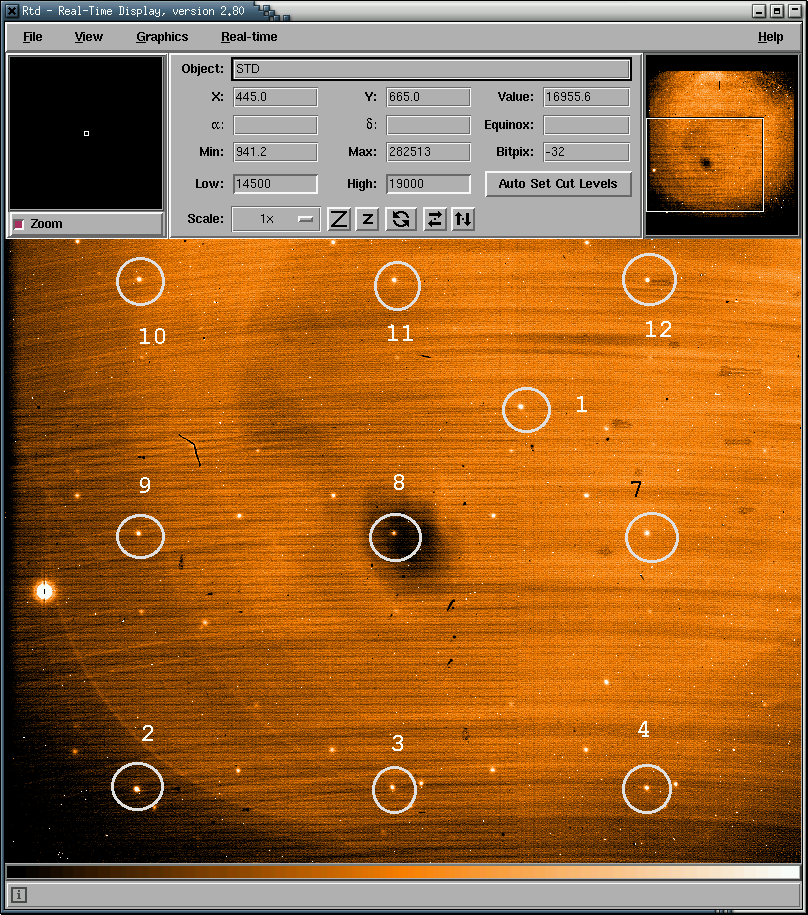Flip image vertically with the up-down arrows icon

click(x=463, y=219)
